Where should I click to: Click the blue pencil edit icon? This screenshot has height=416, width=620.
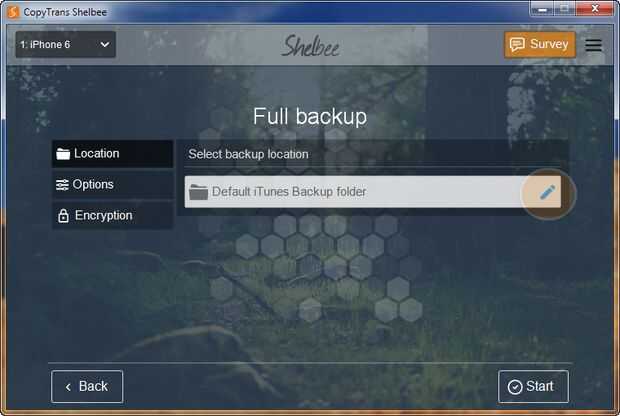[x=547, y=193]
